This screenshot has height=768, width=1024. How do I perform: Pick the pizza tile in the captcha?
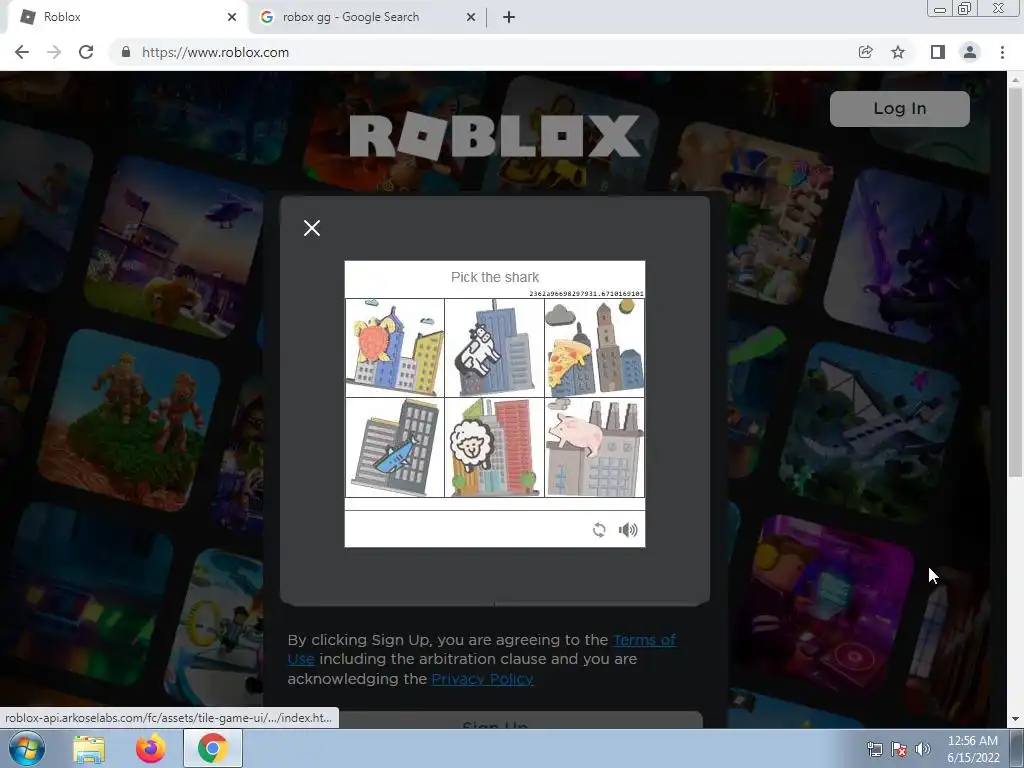point(594,348)
